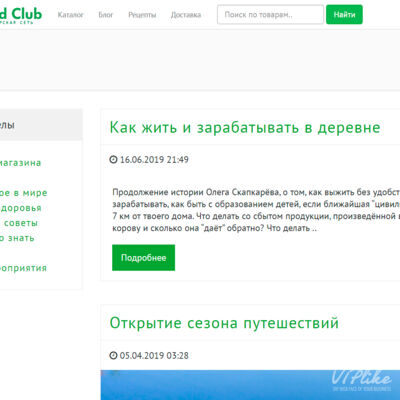The width and height of the screenshot is (400, 400).
Task: Open the Блог menu item
Action: 106,15
